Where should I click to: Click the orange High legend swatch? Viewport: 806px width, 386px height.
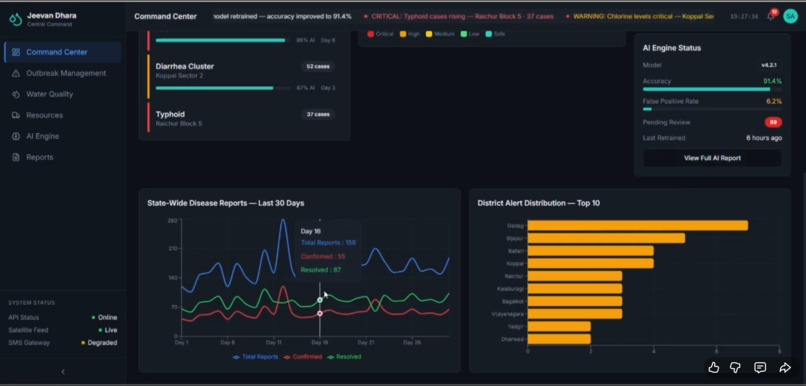pos(403,34)
